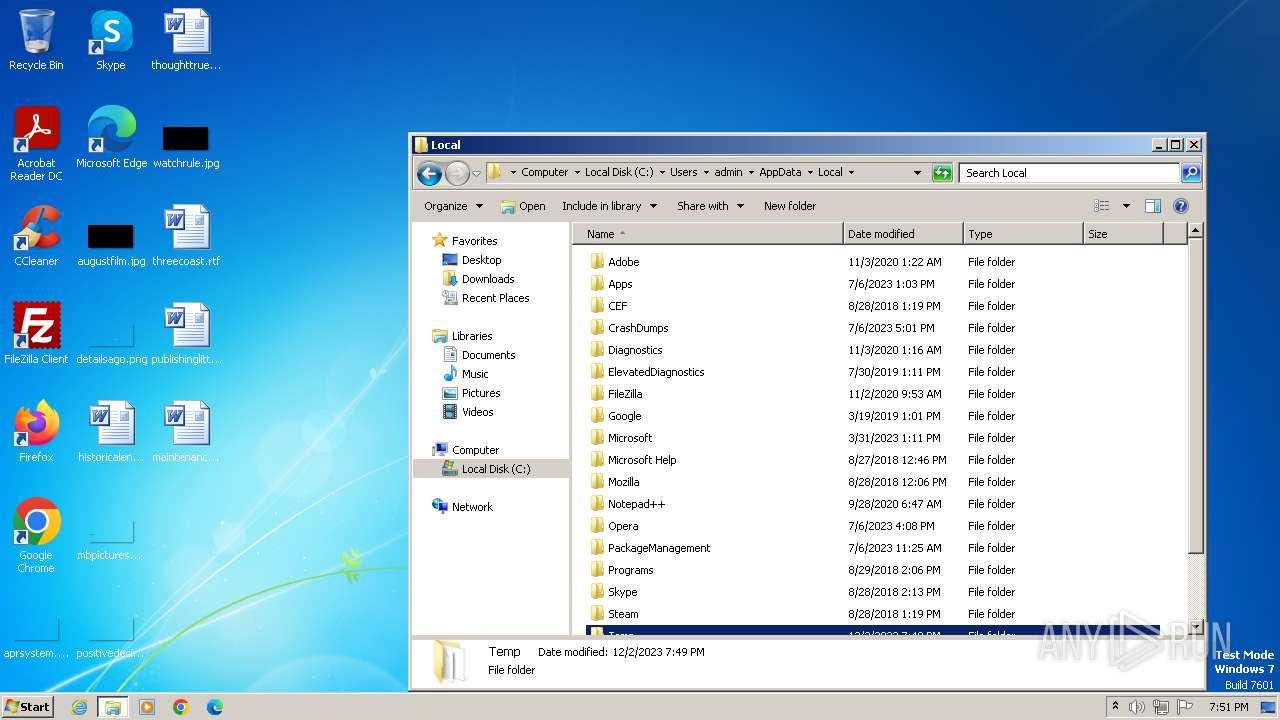Sort by the Type column header

pyautogui.click(x=1023, y=234)
